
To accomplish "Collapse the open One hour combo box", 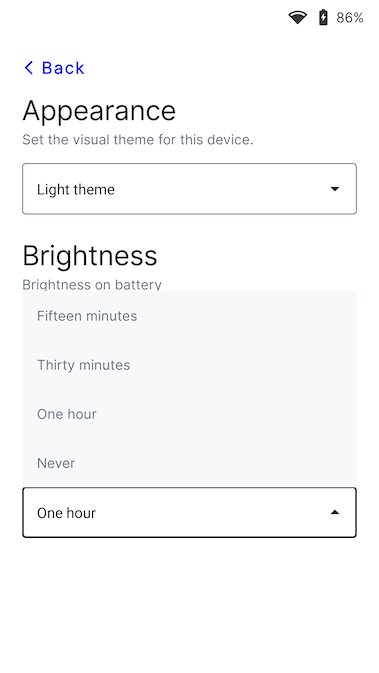I will [x=189, y=512].
